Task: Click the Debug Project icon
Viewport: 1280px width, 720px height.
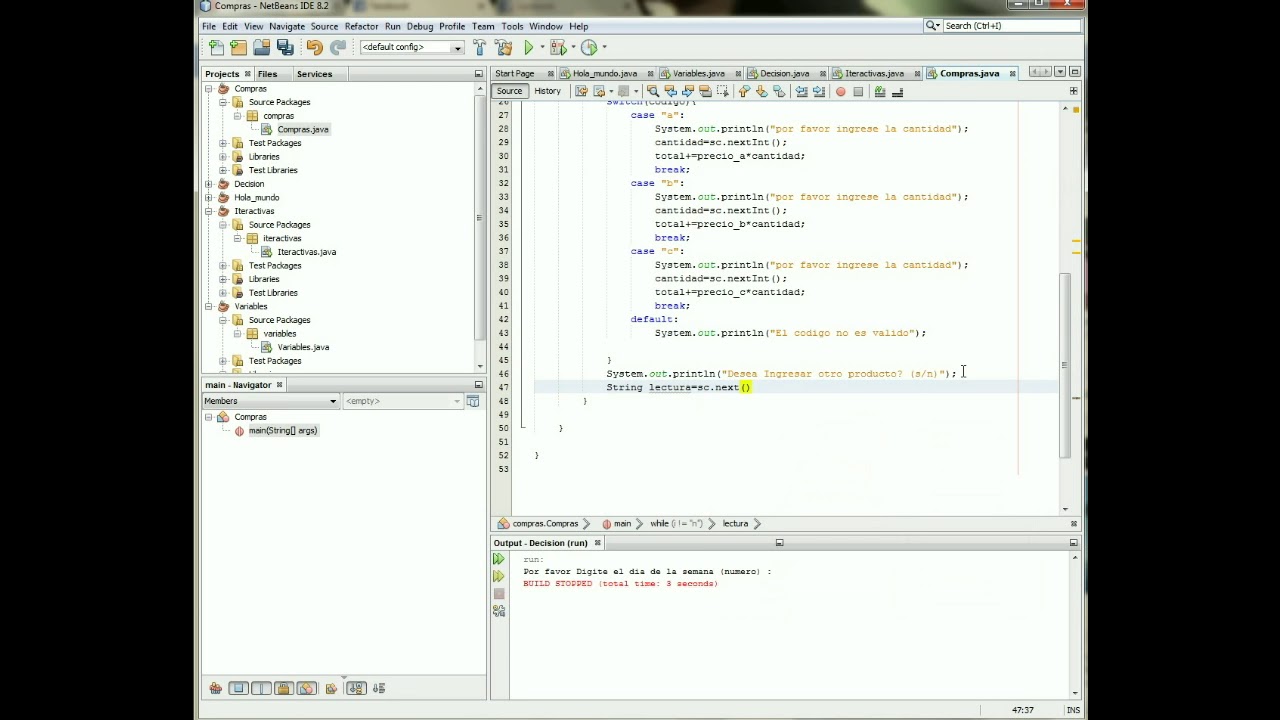Action: click(558, 47)
